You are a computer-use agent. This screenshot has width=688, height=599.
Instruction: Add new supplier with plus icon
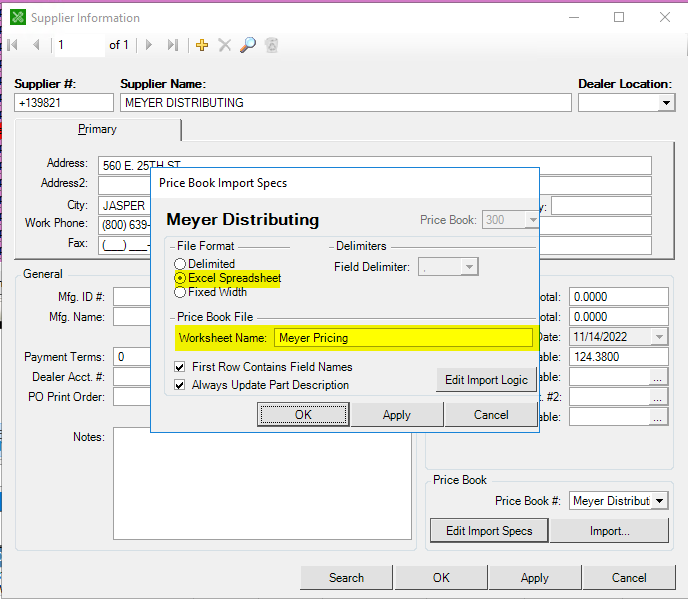(x=202, y=45)
